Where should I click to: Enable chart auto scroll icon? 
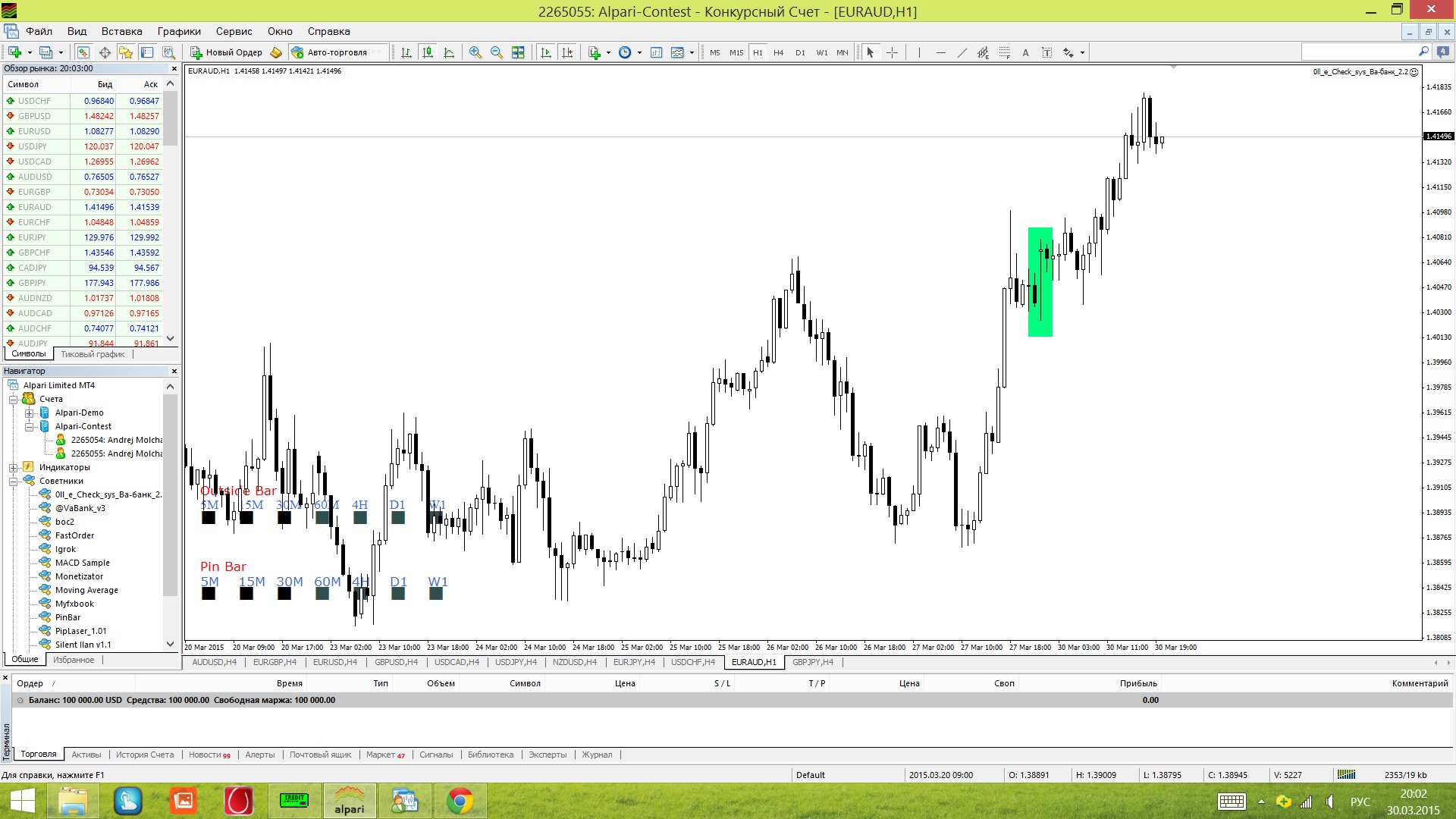pos(546,52)
